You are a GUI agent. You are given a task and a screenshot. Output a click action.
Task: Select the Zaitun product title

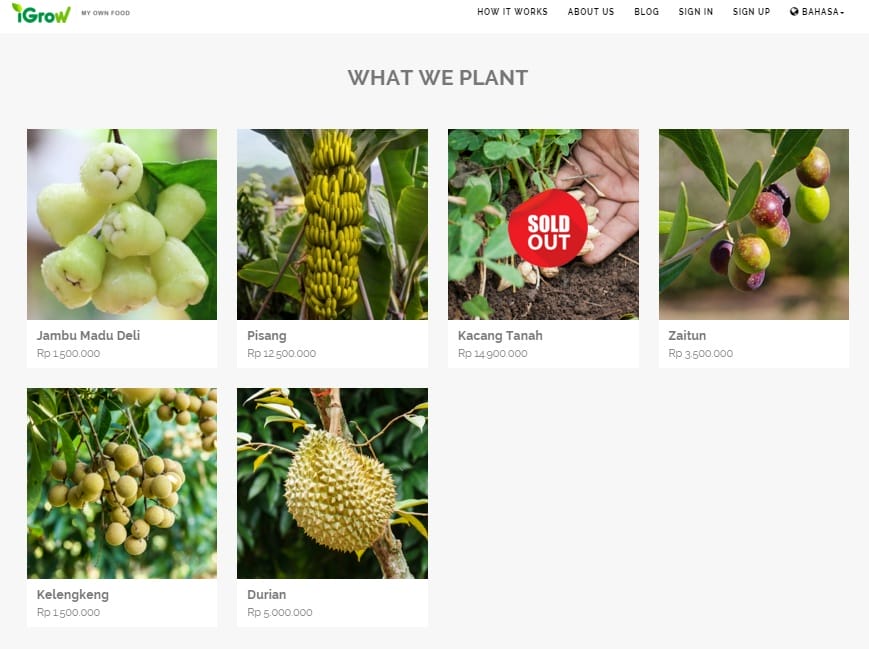coord(687,336)
